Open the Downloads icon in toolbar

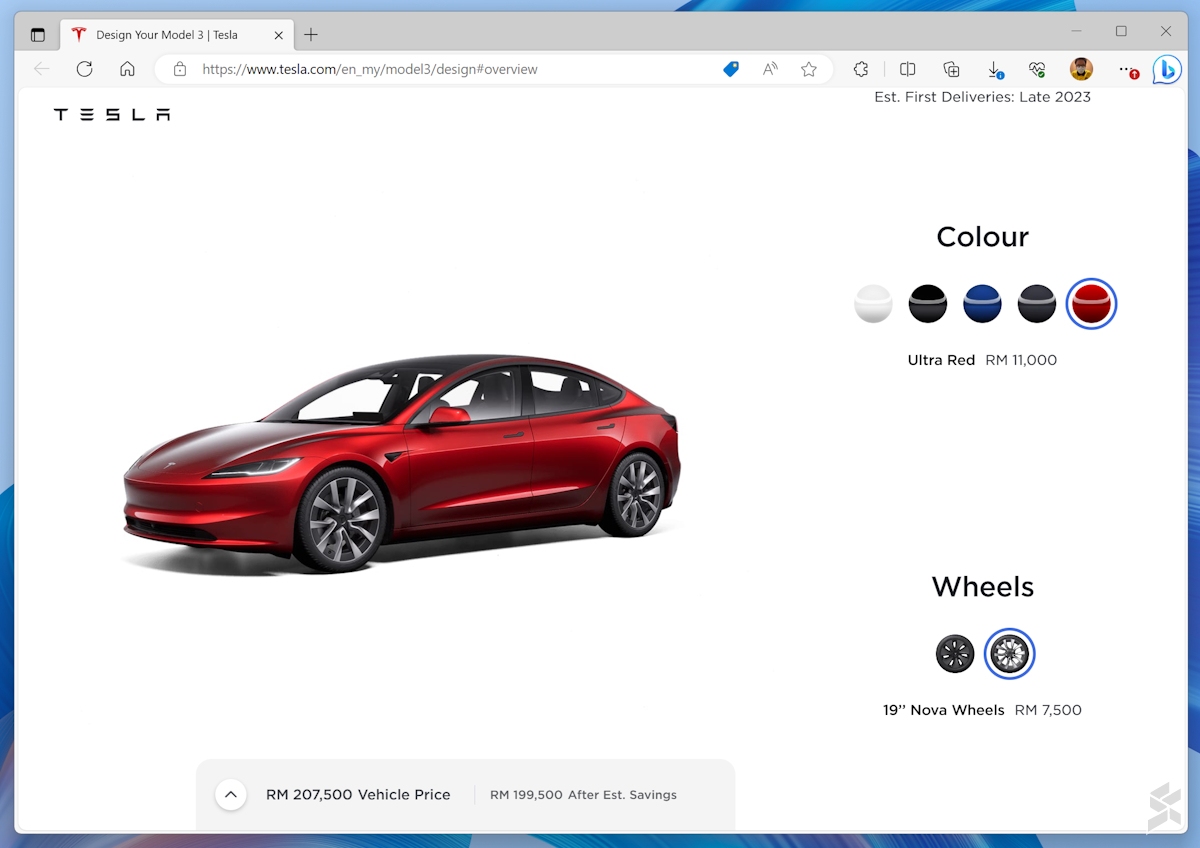994,69
